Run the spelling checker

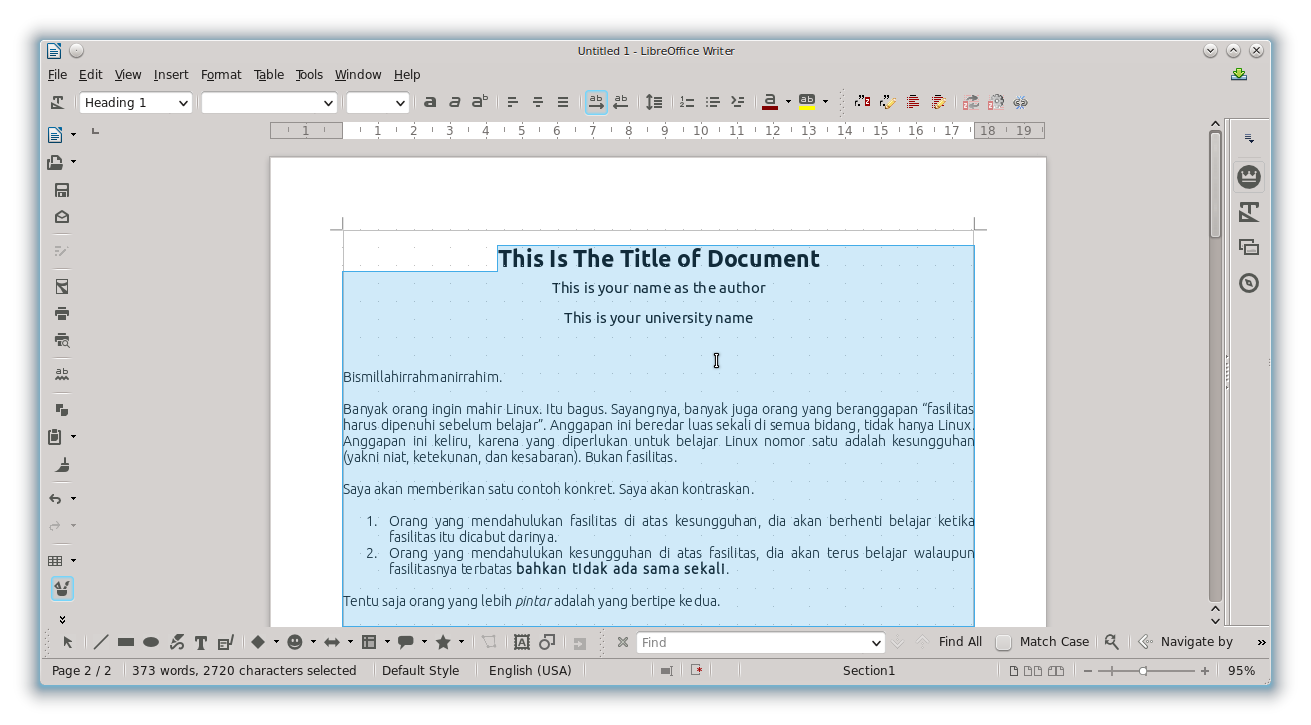pos(61,372)
